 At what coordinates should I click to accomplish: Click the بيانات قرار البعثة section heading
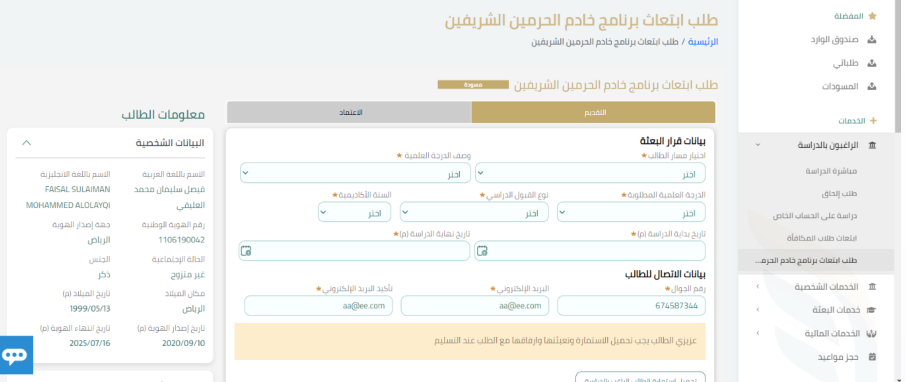coord(673,141)
